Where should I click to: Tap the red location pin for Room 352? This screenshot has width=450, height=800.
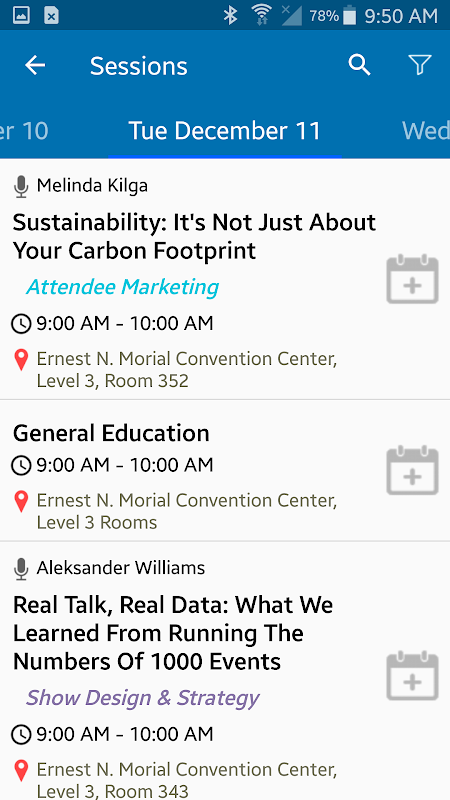(21, 360)
